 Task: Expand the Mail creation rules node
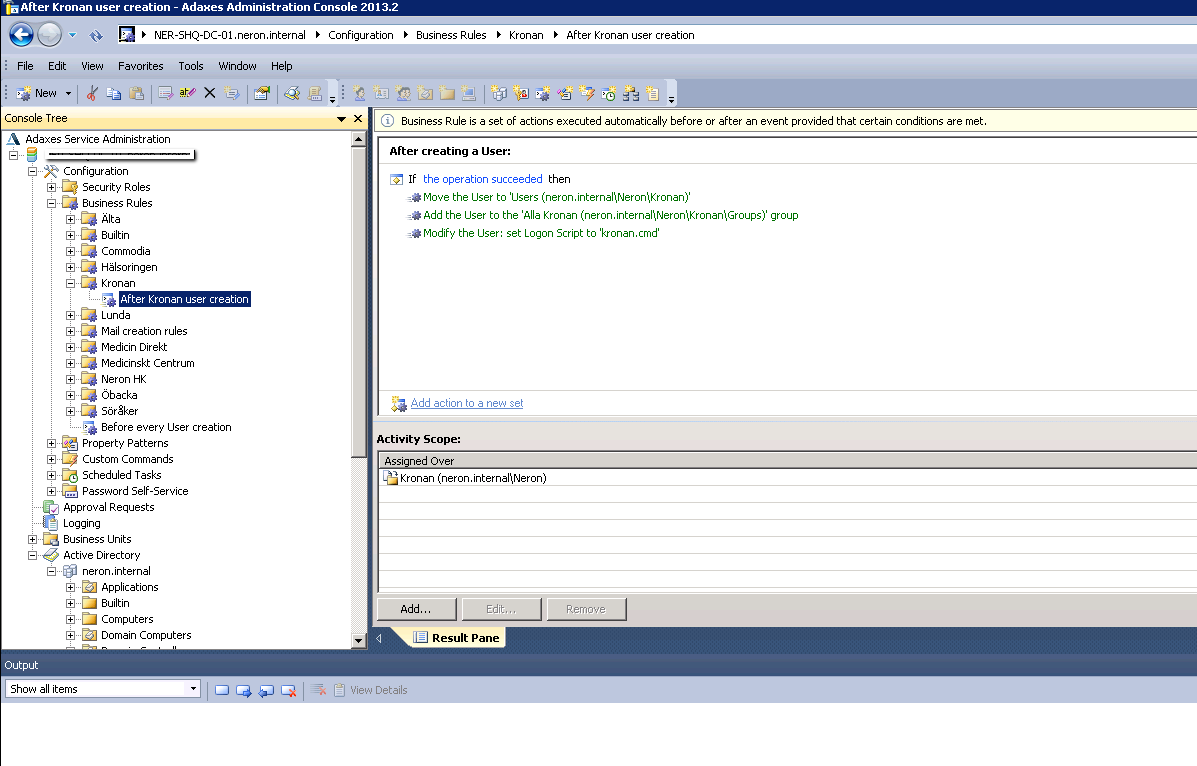pyautogui.click(x=70, y=331)
